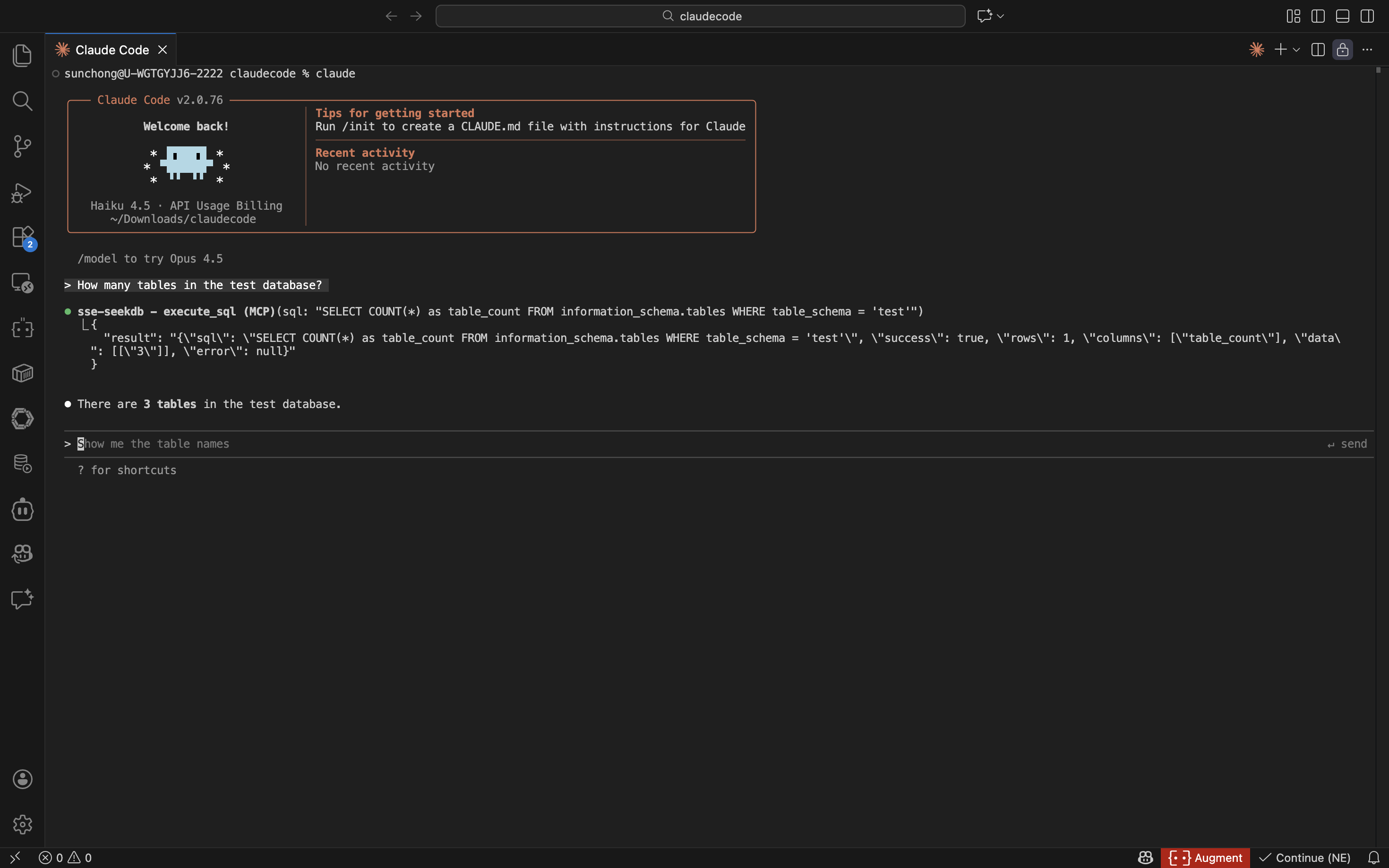Expand the new terminal dropdown chevron
The height and width of the screenshot is (868, 1389).
[x=1296, y=50]
